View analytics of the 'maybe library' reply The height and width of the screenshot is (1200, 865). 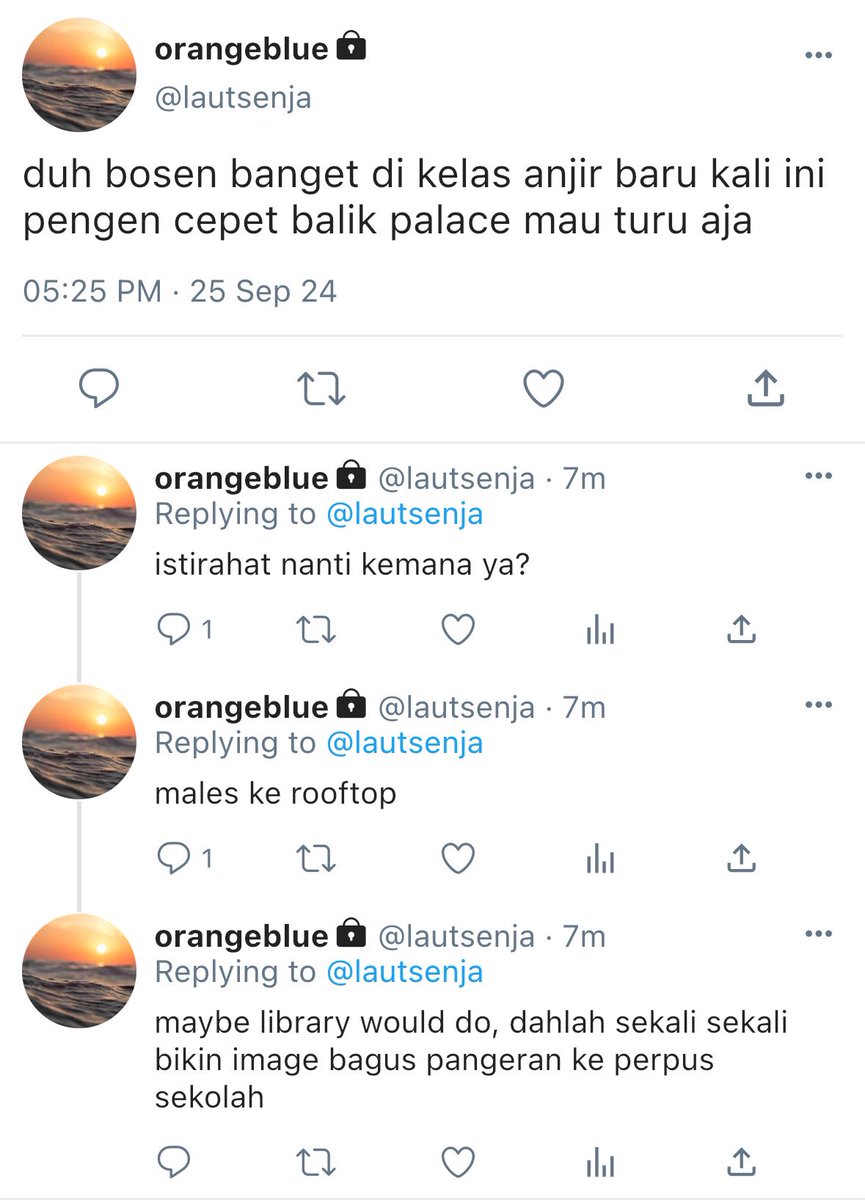[x=599, y=1160]
